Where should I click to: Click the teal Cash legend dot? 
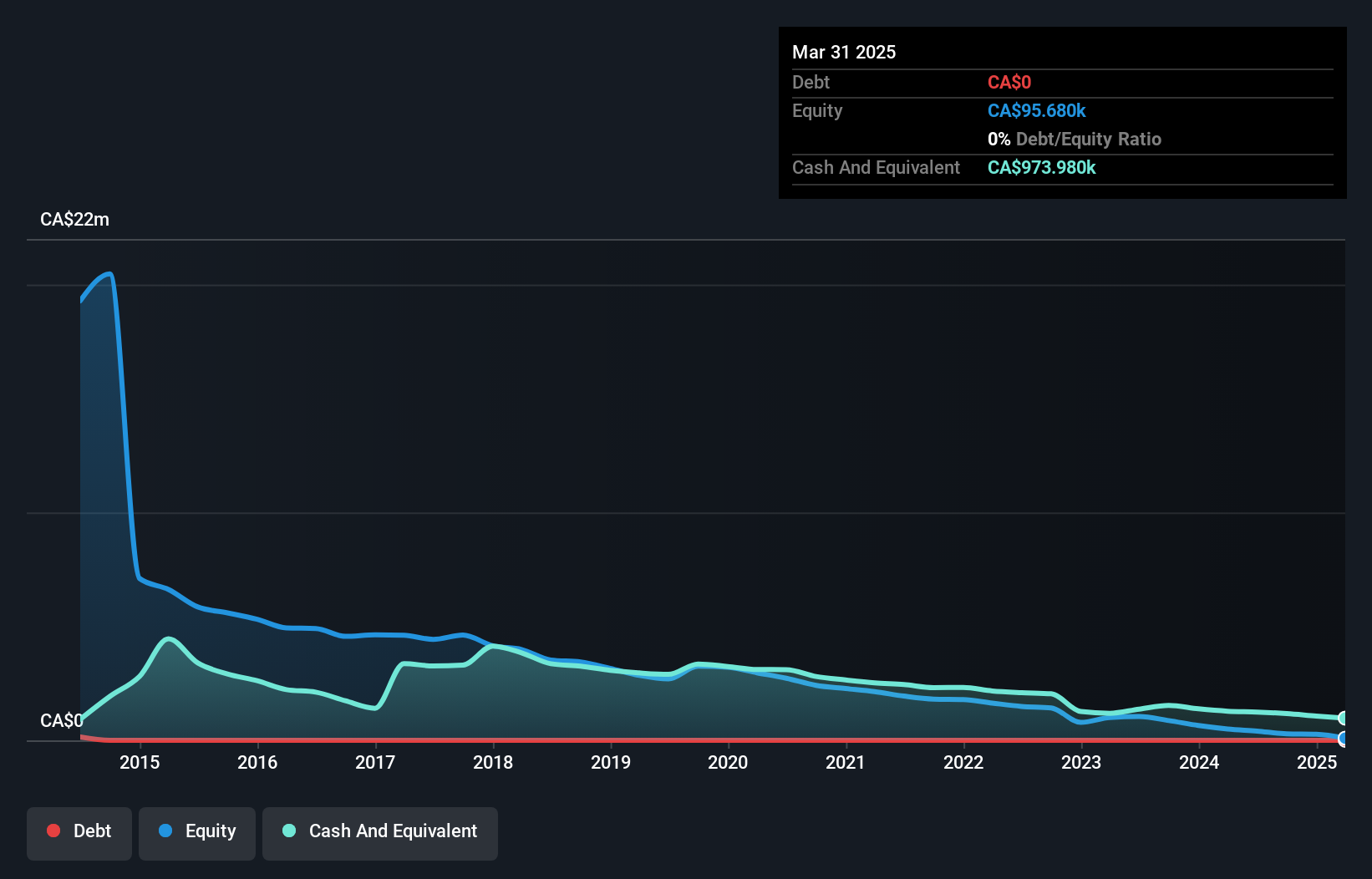pyautogui.click(x=289, y=831)
